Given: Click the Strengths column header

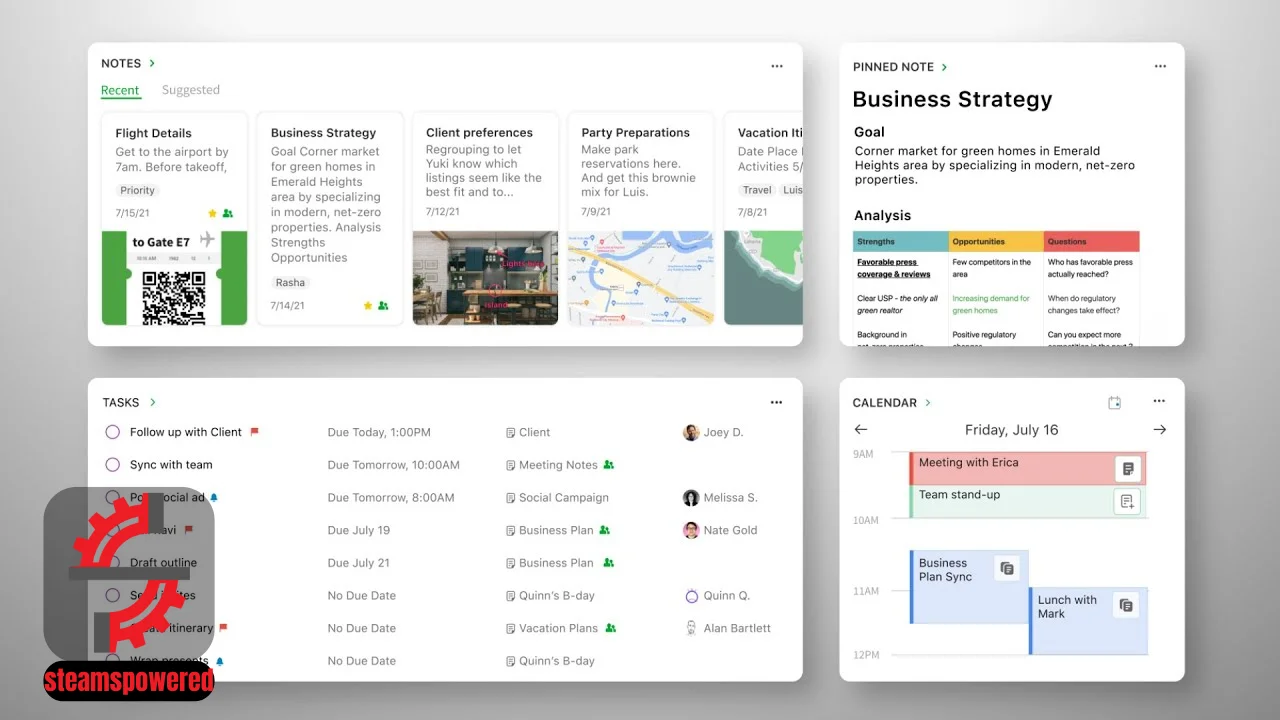Looking at the screenshot, I should (900, 241).
